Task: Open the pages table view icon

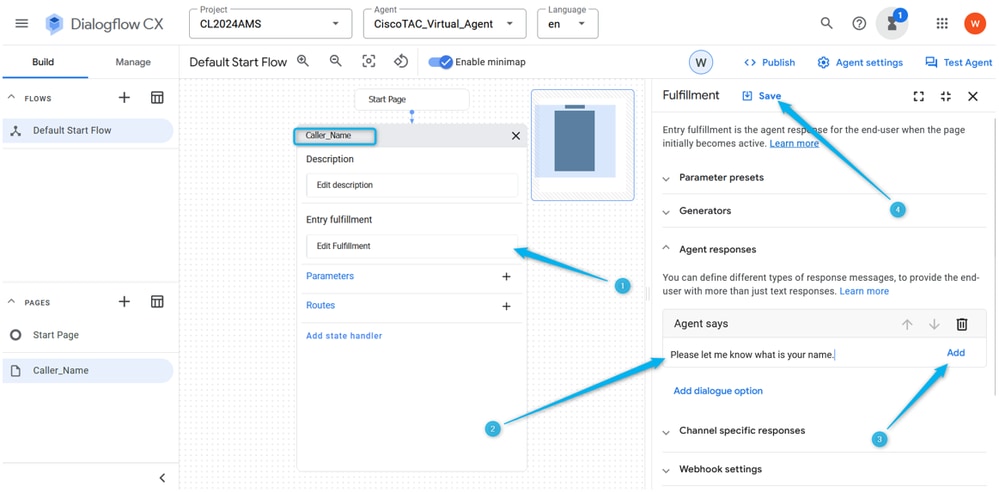Action: [157, 301]
